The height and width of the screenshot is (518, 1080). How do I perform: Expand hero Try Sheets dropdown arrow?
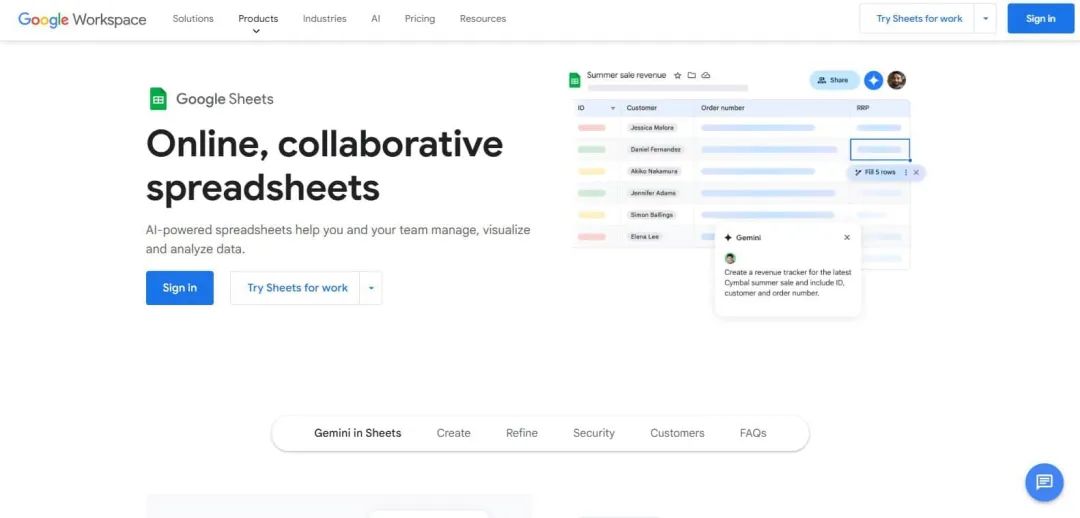tap(371, 288)
